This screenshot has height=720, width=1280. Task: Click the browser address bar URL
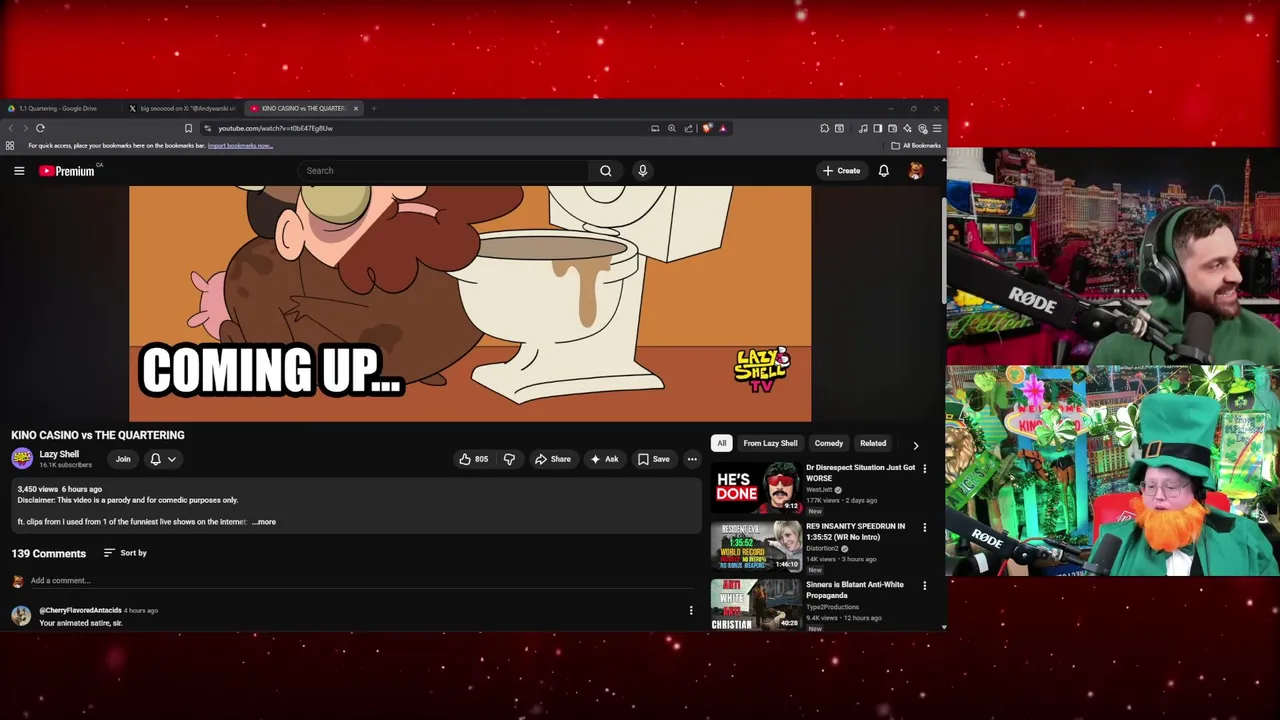(x=275, y=128)
